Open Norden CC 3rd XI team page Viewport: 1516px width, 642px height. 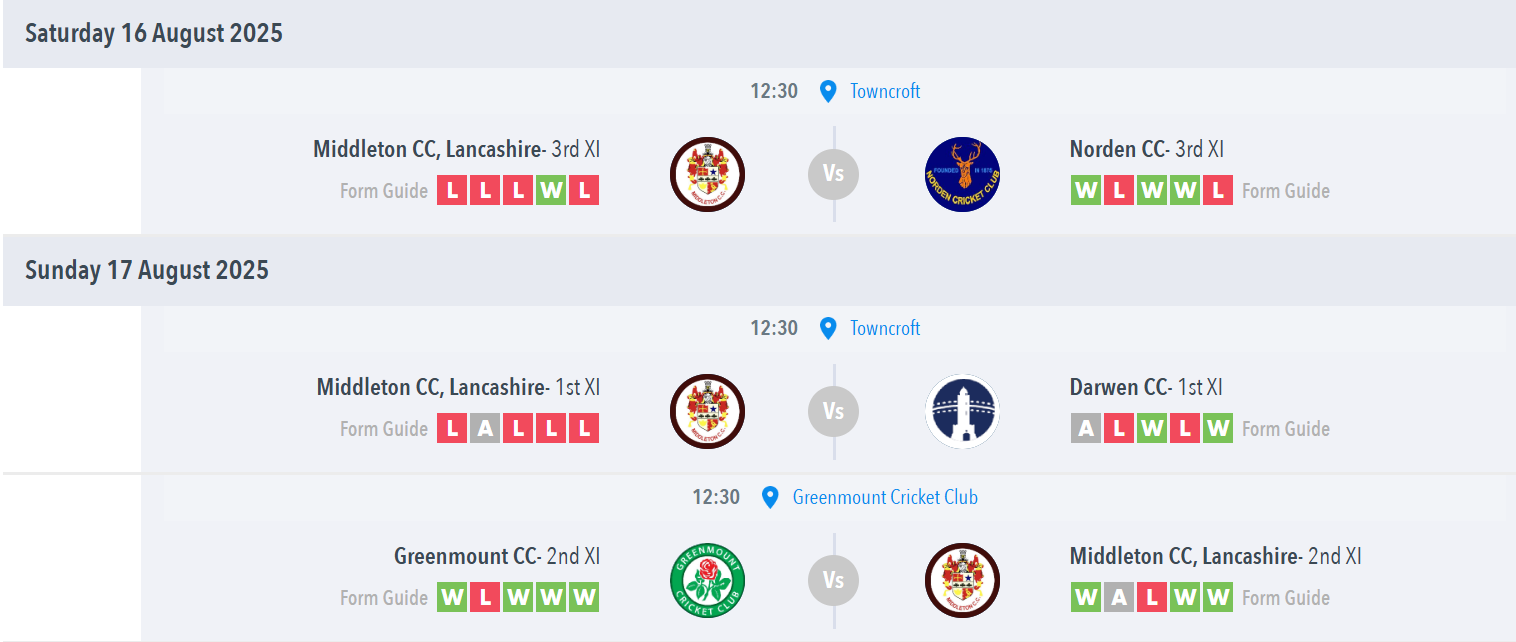[1147, 149]
